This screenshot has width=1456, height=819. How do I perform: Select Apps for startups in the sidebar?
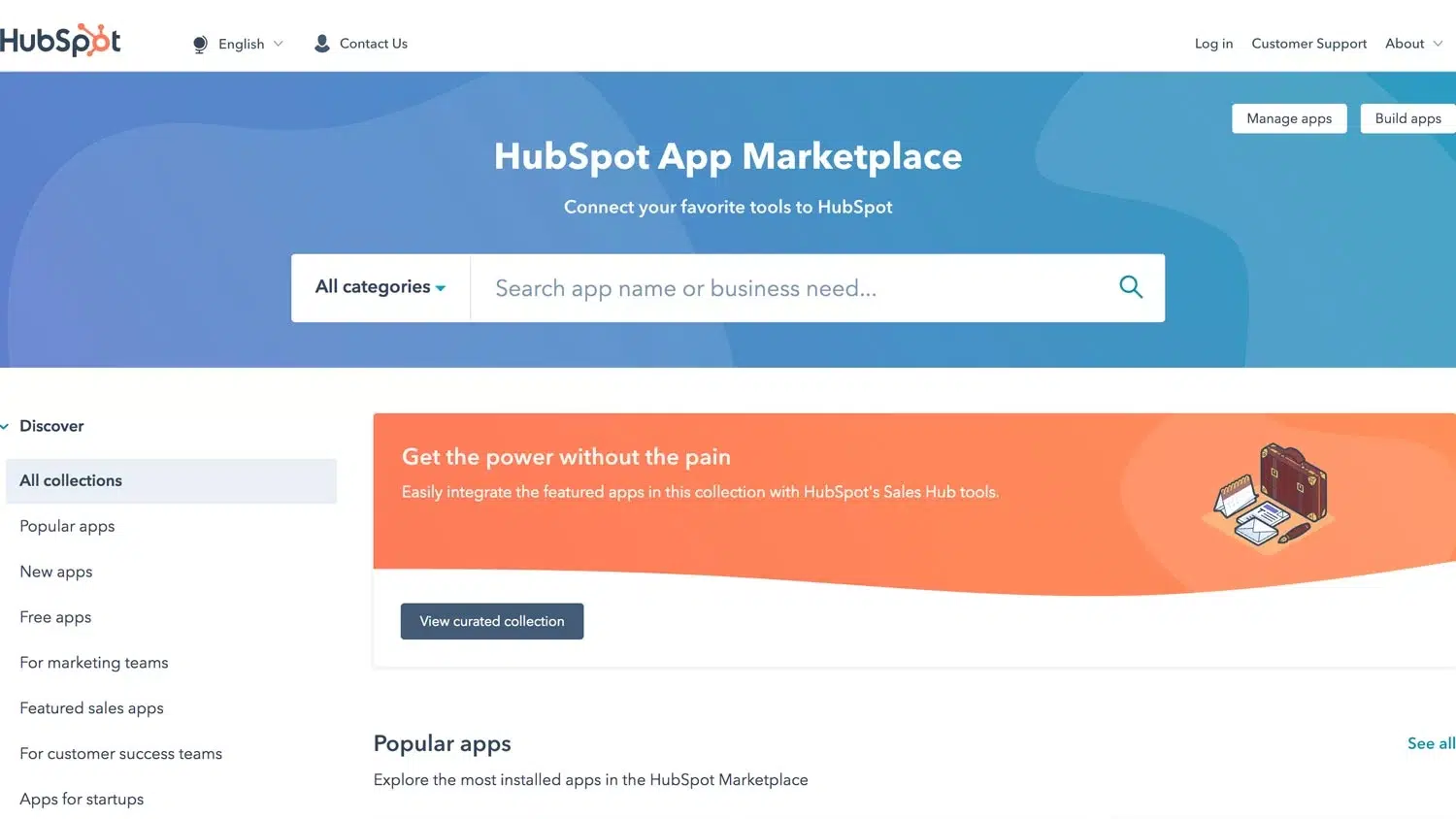coord(82,799)
